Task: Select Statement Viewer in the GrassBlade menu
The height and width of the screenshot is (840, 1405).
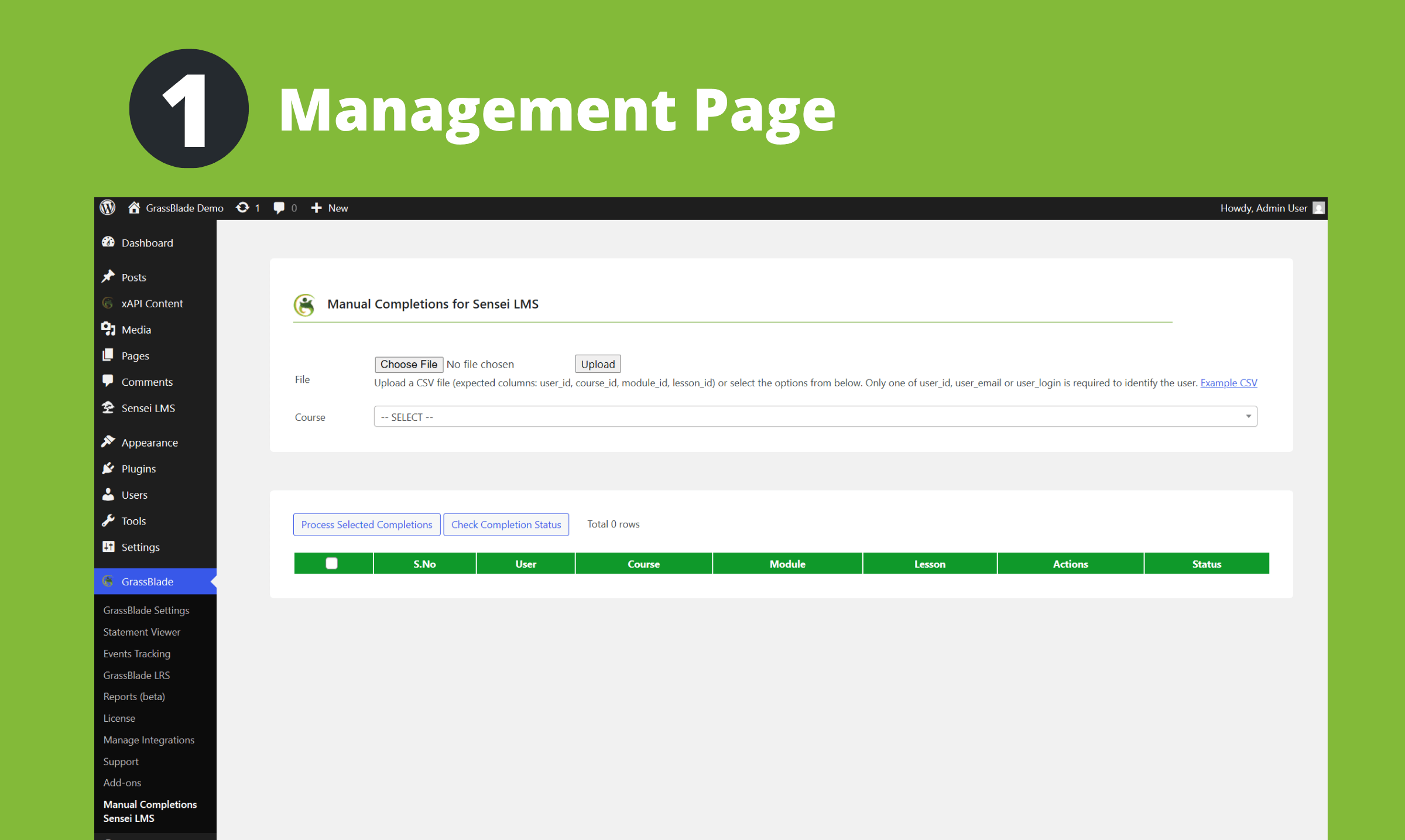Action: point(141,632)
